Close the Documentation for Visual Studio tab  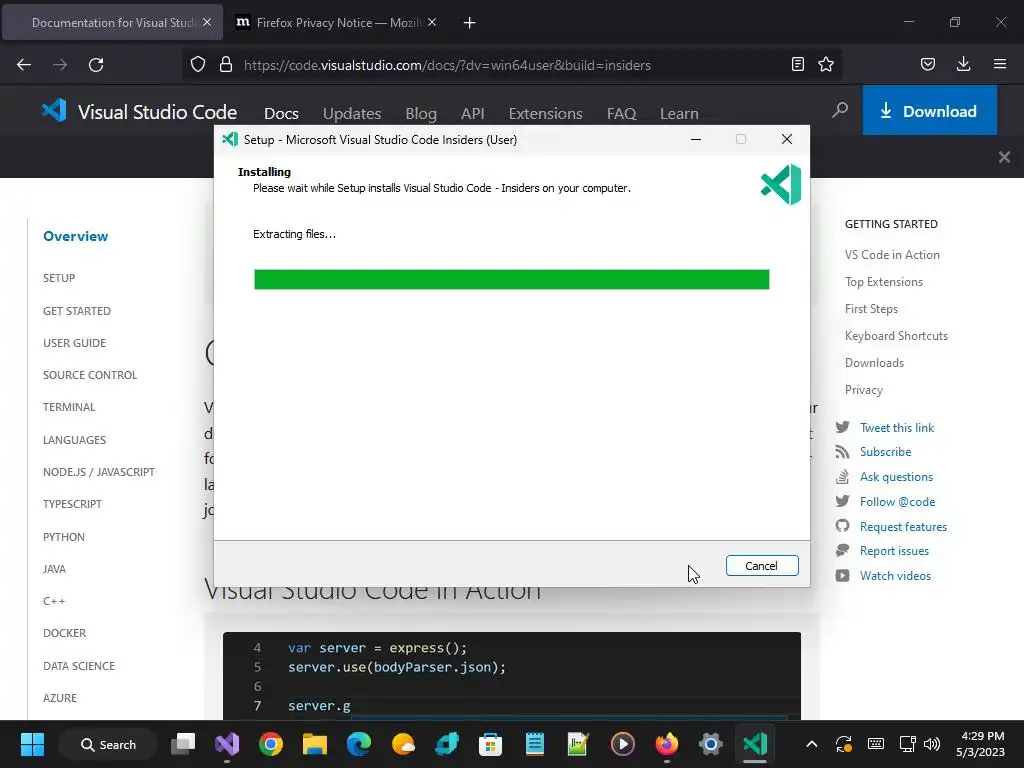click(207, 22)
